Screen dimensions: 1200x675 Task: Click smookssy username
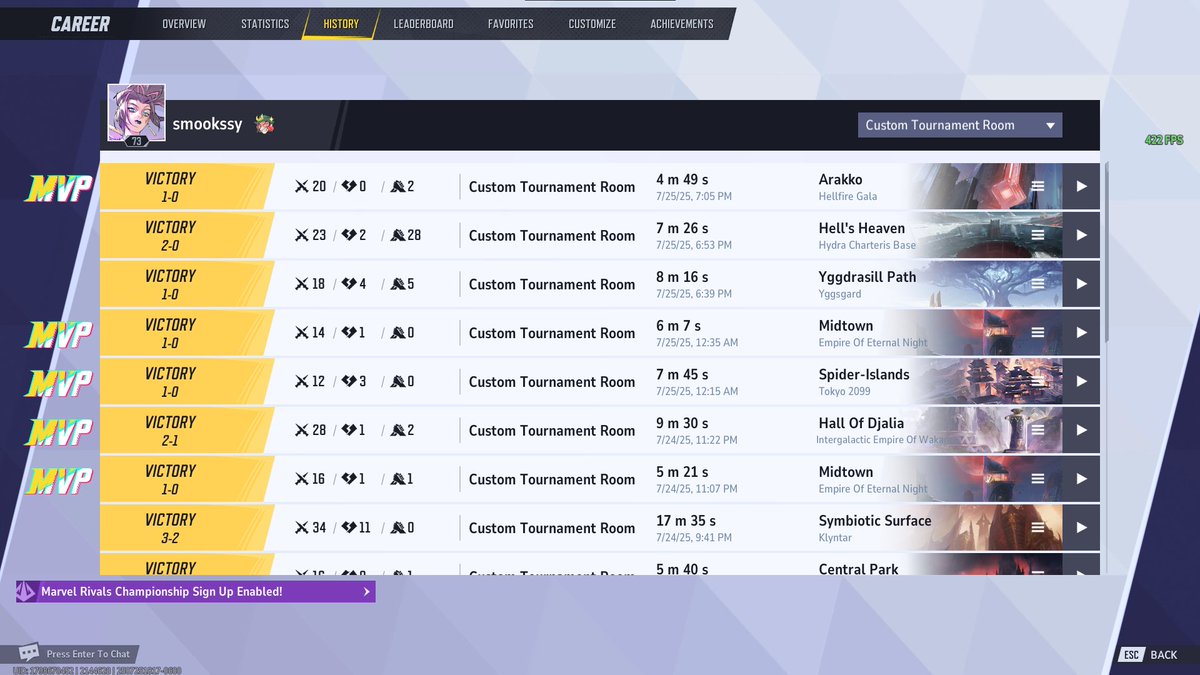(x=207, y=125)
